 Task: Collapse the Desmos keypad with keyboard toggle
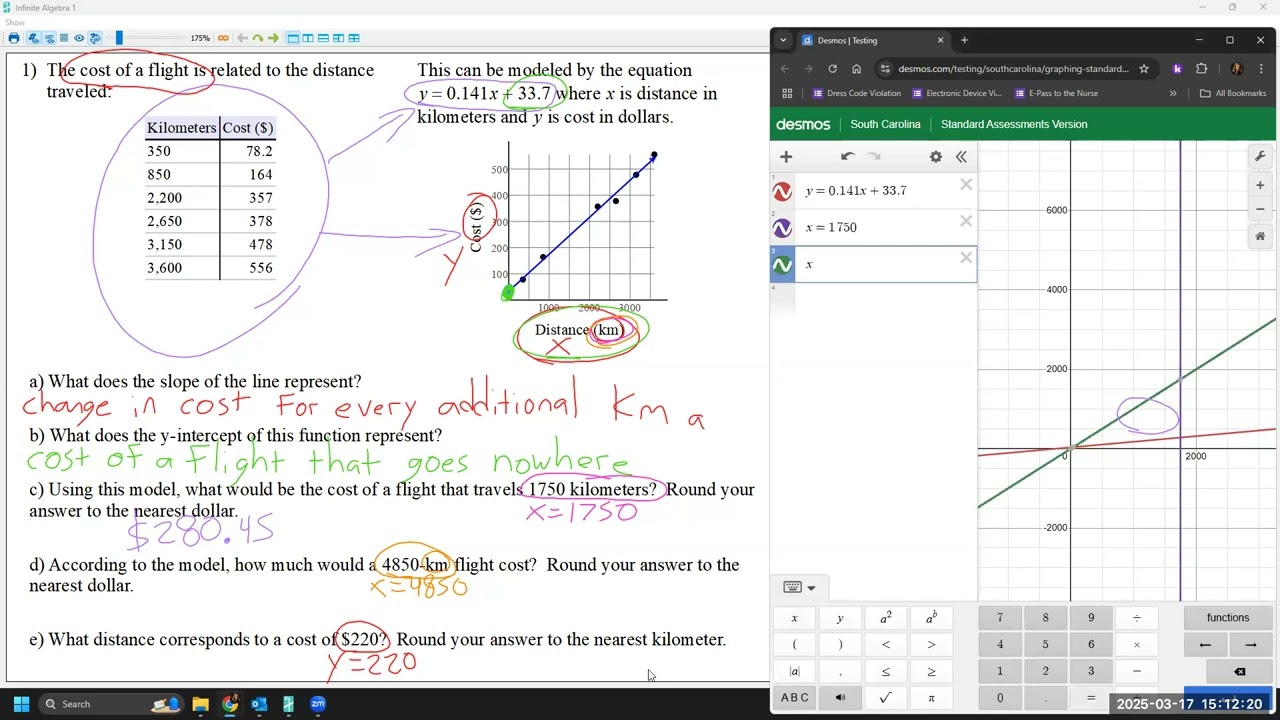(798, 587)
